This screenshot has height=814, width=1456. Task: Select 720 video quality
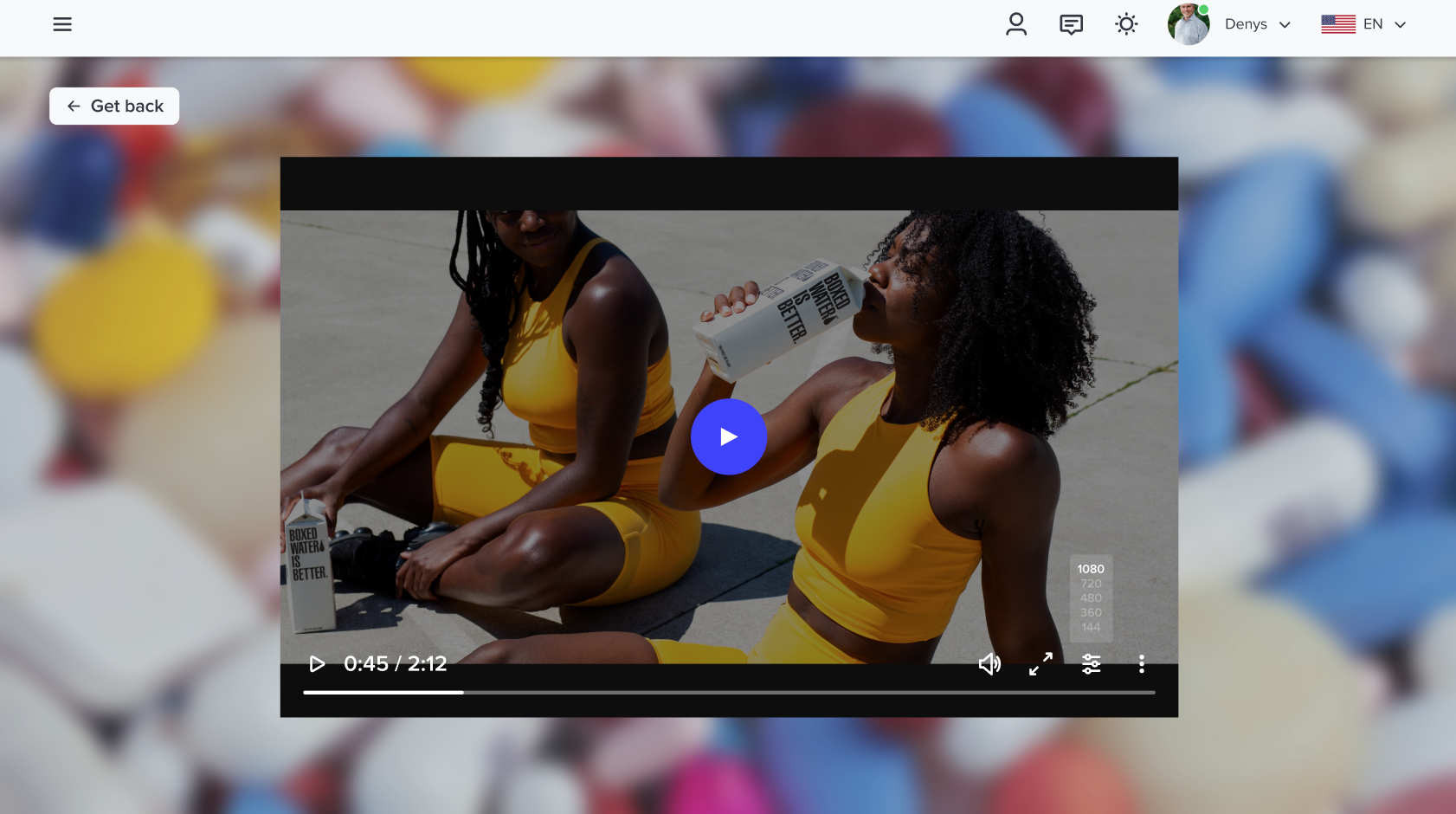(x=1091, y=584)
